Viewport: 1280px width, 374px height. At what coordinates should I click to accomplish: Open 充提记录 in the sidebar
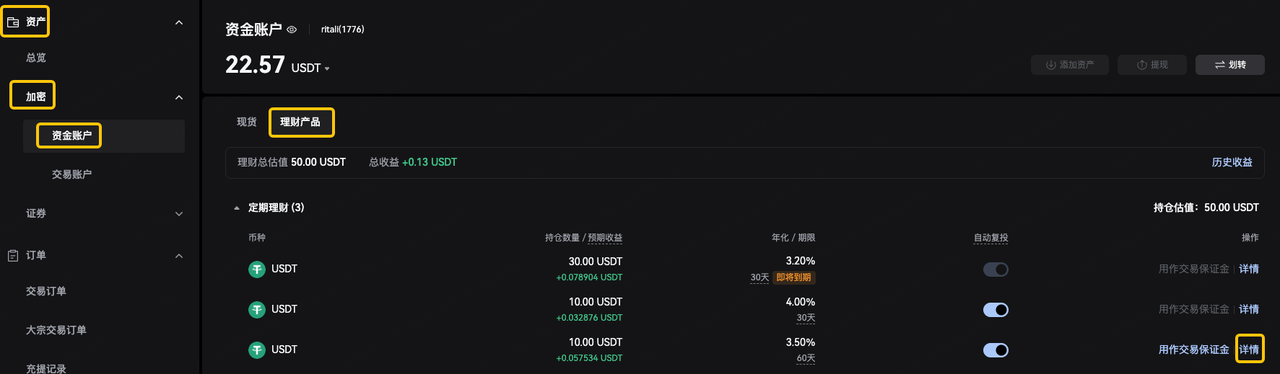tap(46, 368)
